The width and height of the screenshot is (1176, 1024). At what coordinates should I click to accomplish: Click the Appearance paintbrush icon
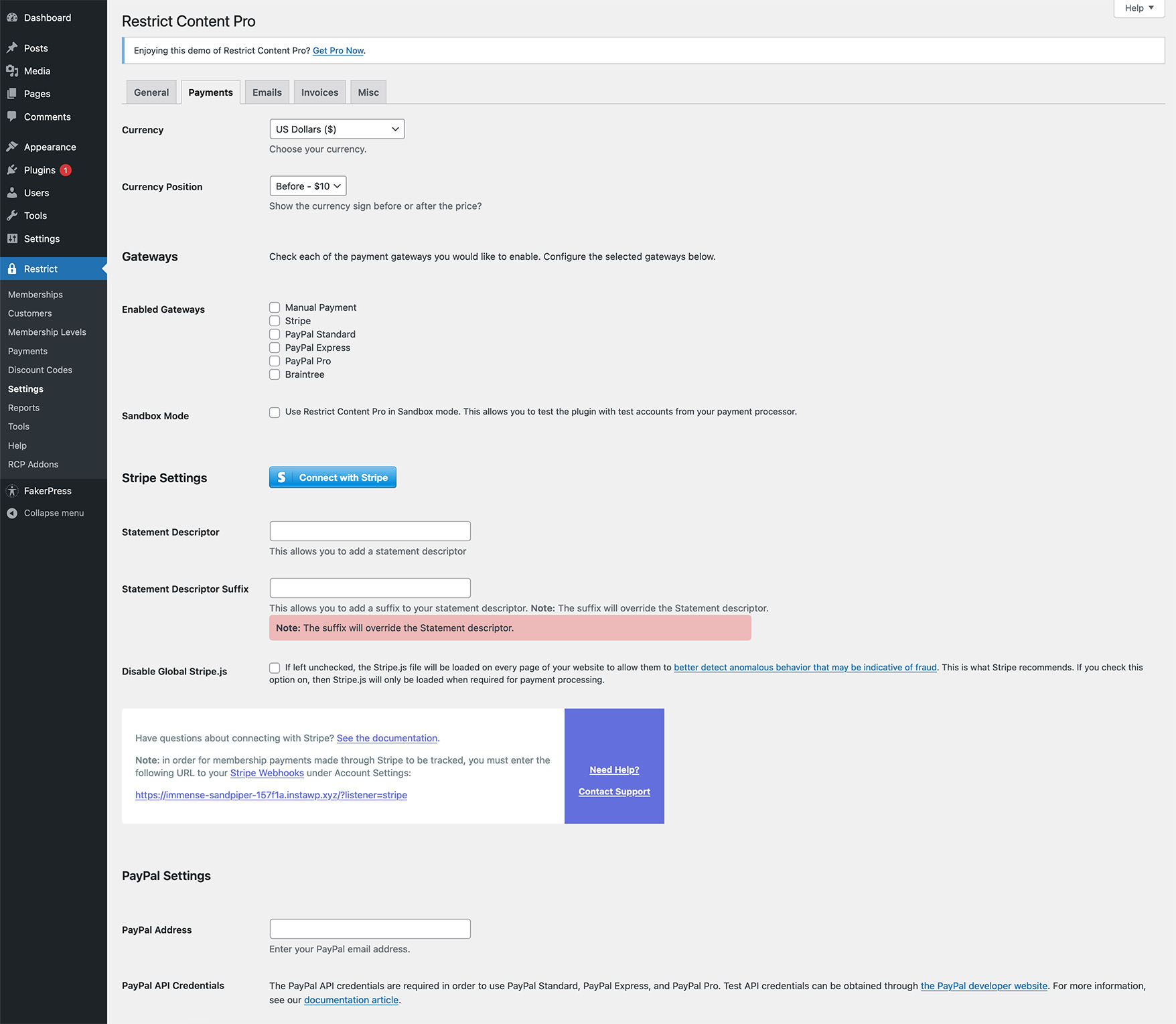click(x=12, y=147)
